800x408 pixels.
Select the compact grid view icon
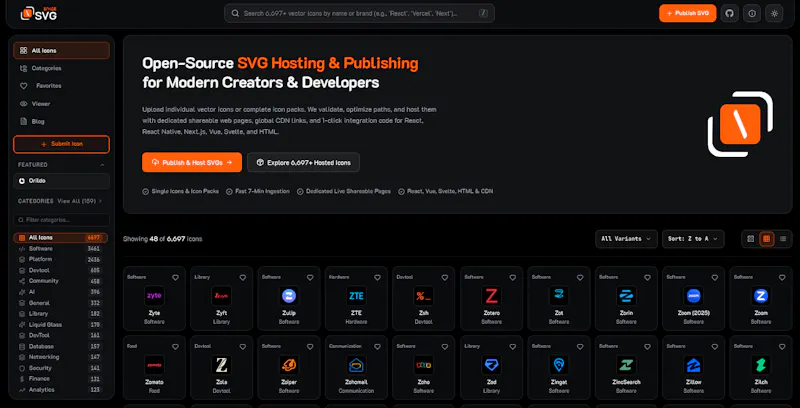[766, 239]
